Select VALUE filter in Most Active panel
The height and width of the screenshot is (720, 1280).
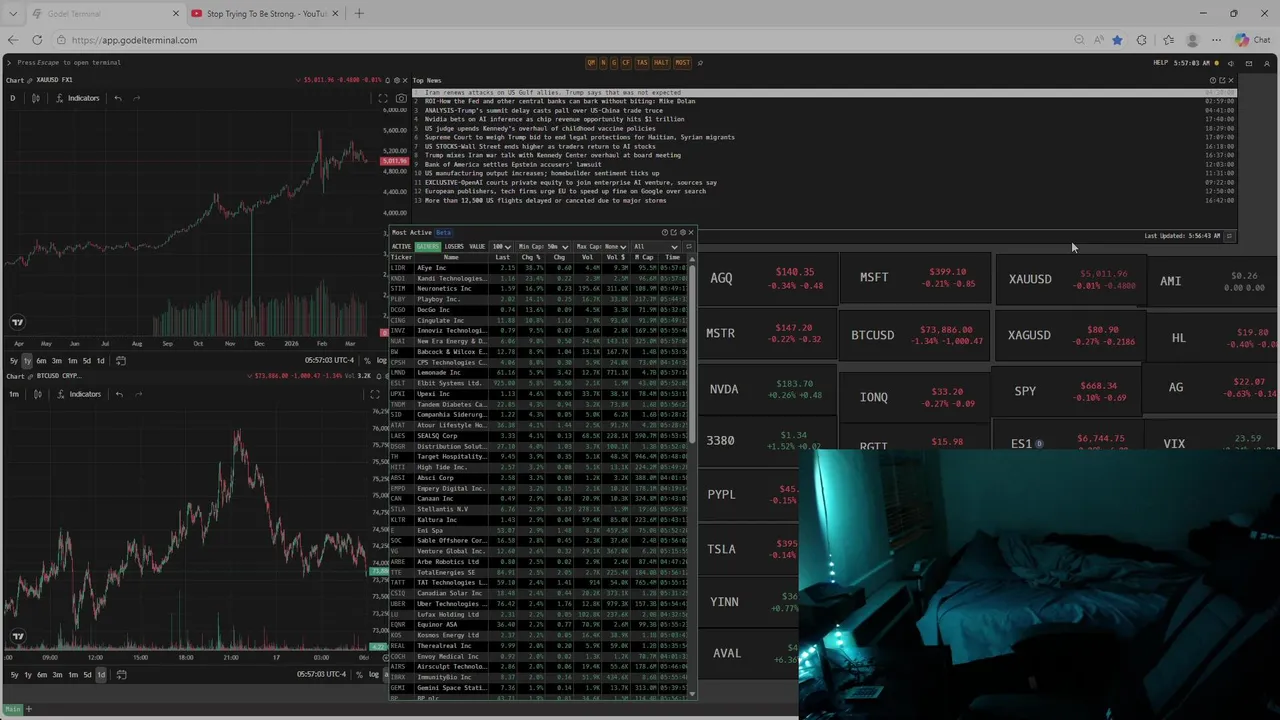tap(477, 246)
